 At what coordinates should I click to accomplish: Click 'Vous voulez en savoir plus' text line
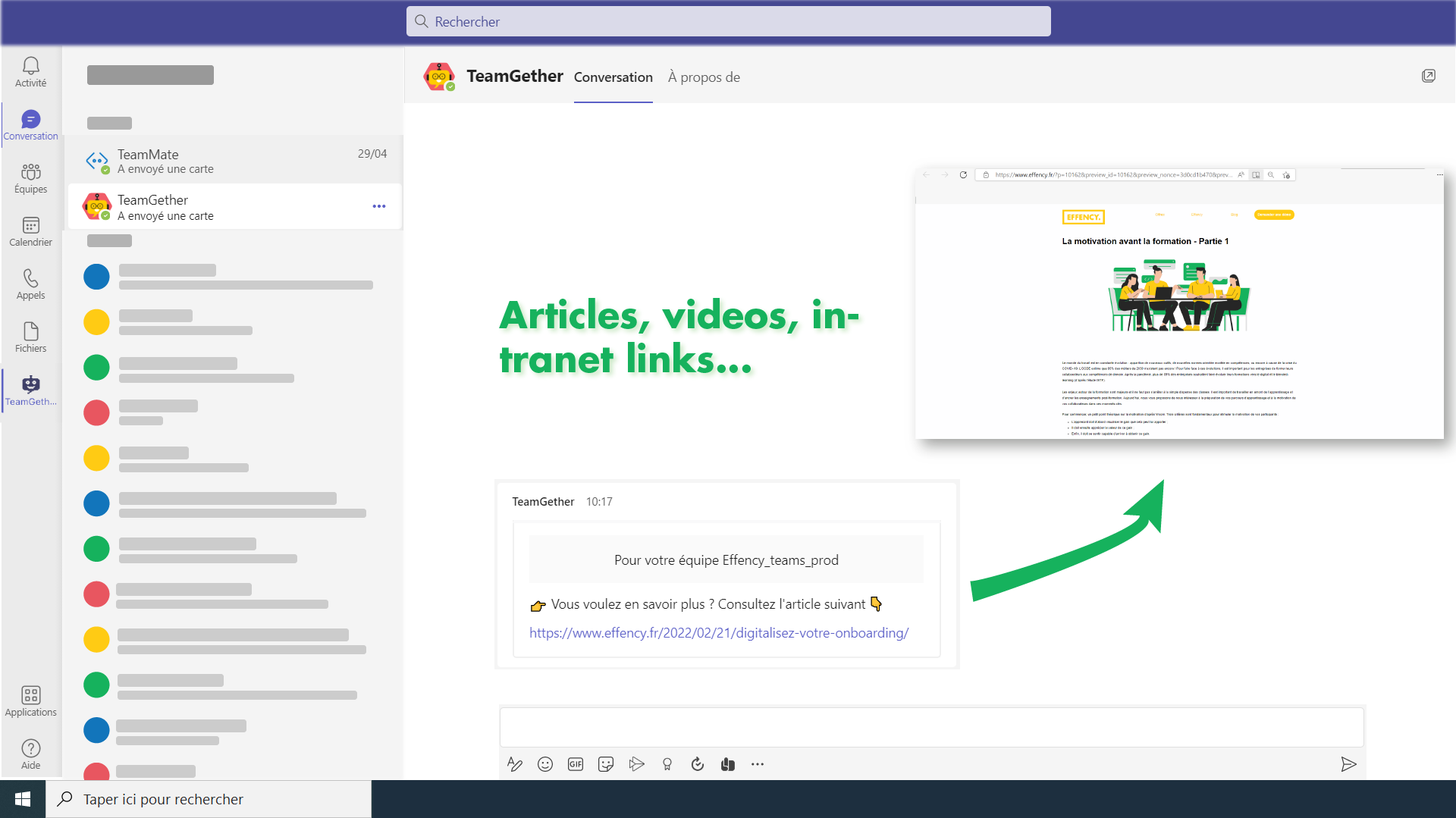[x=705, y=604]
